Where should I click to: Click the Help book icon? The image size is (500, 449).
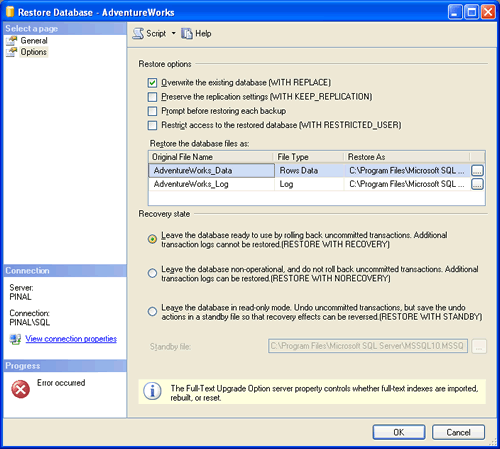(x=187, y=34)
